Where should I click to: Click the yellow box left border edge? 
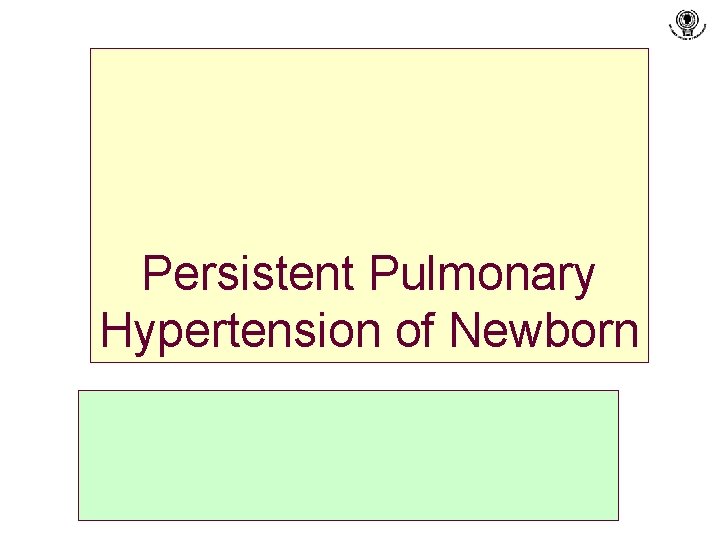[x=90, y=205]
